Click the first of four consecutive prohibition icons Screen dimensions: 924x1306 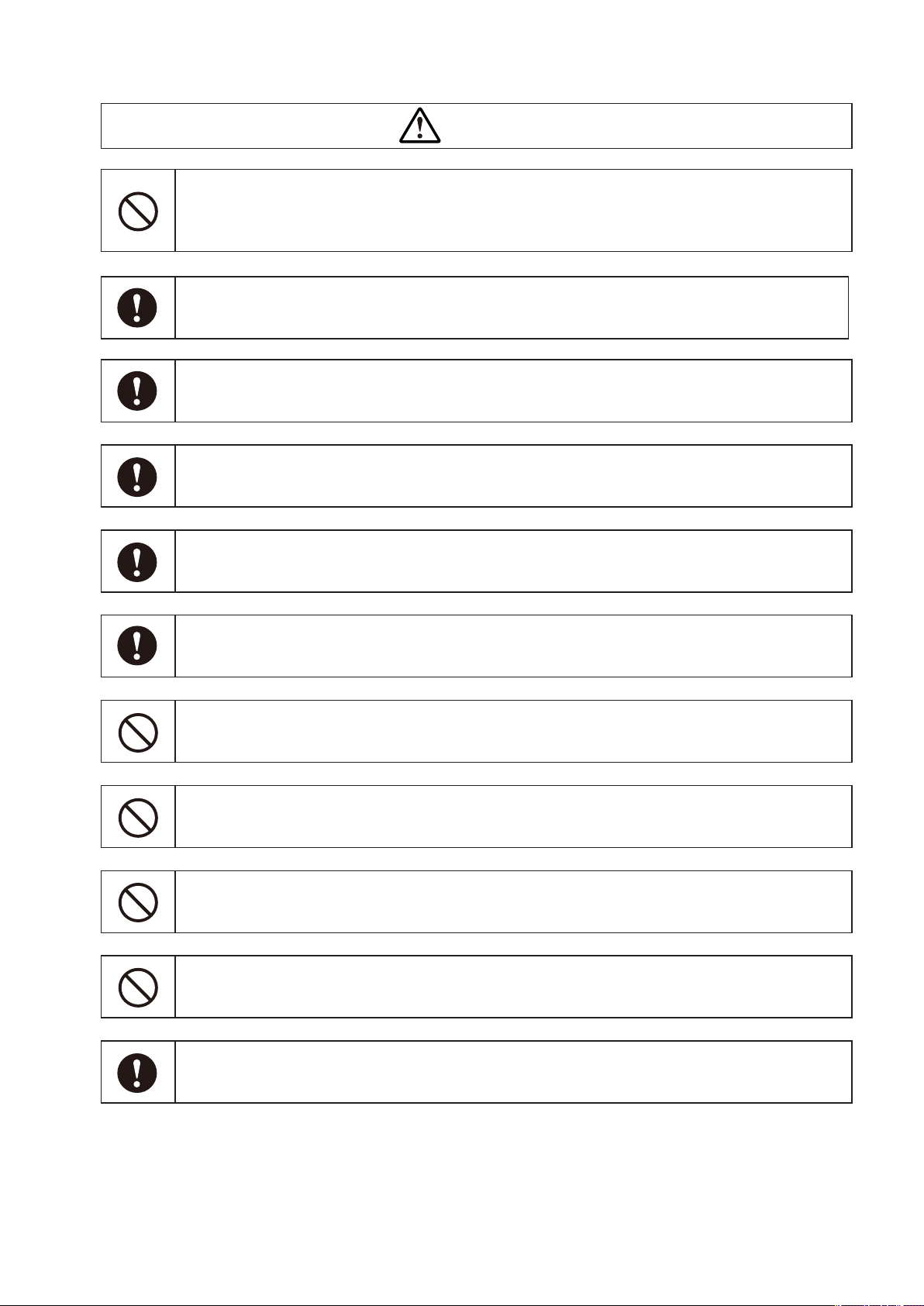pyautogui.click(x=138, y=732)
